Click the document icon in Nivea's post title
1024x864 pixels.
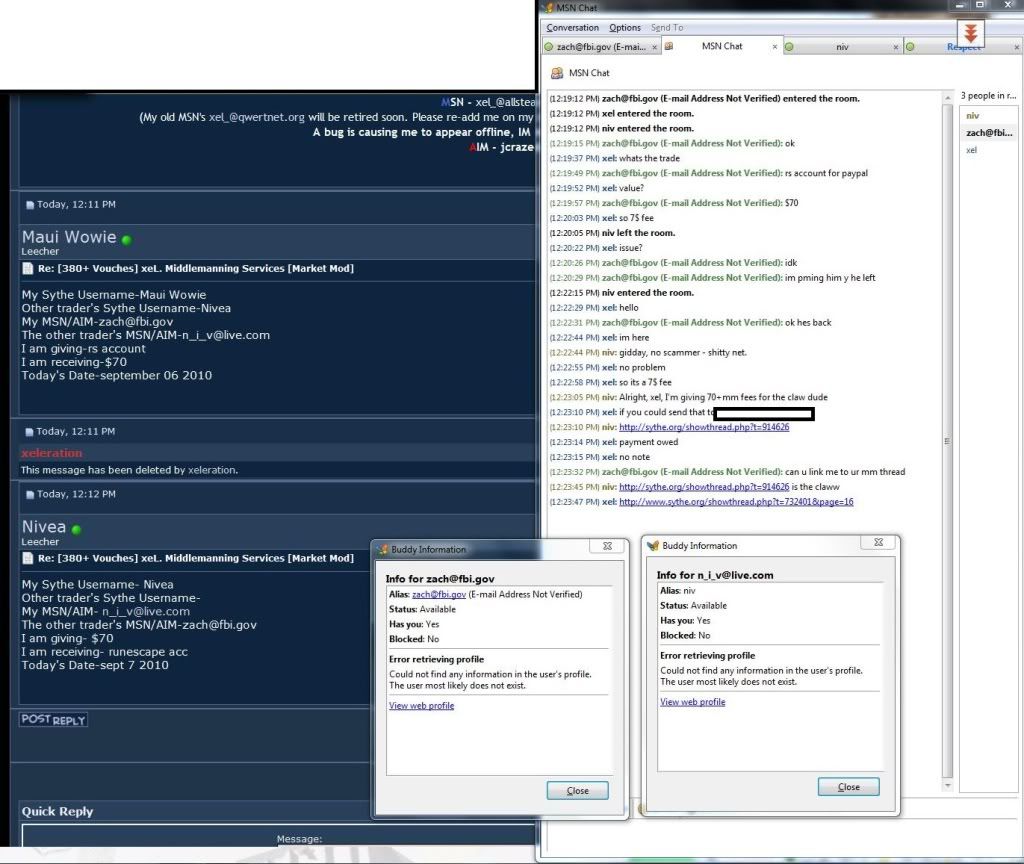coord(27,558)
